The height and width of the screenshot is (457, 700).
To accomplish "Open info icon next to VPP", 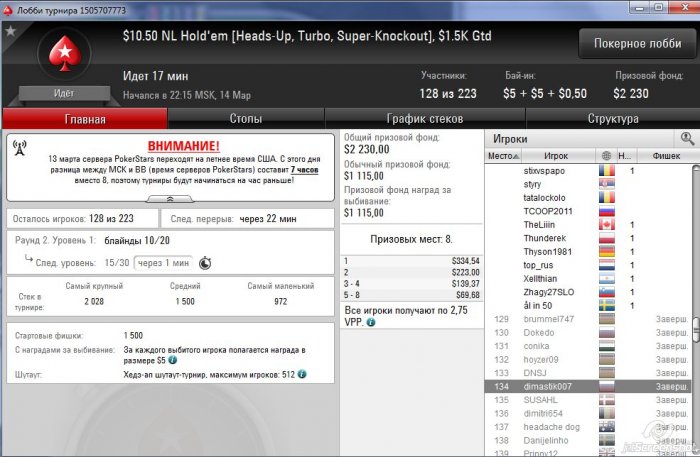I will tap(371, 322).
